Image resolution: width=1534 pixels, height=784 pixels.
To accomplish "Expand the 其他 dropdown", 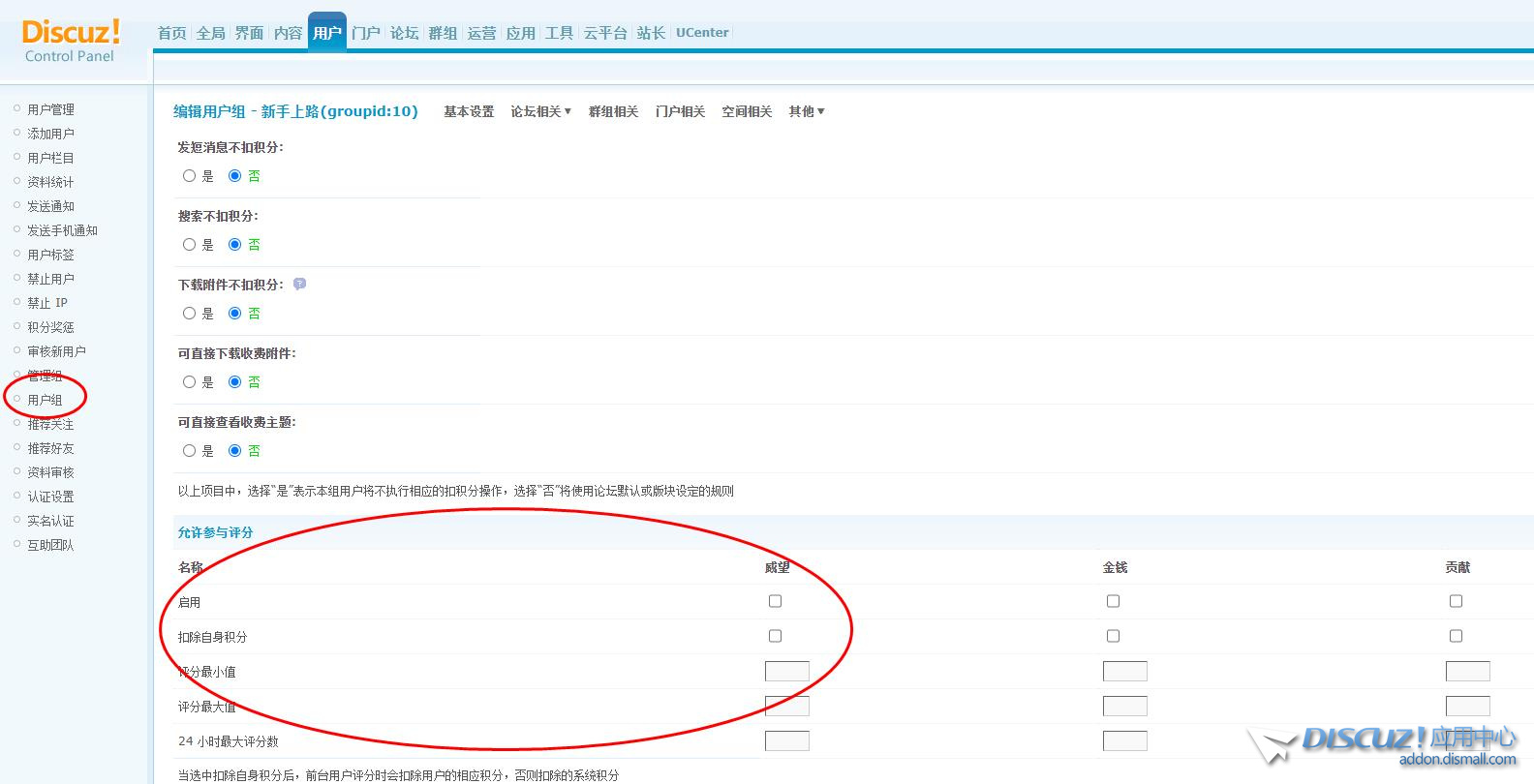I will 806,111.
